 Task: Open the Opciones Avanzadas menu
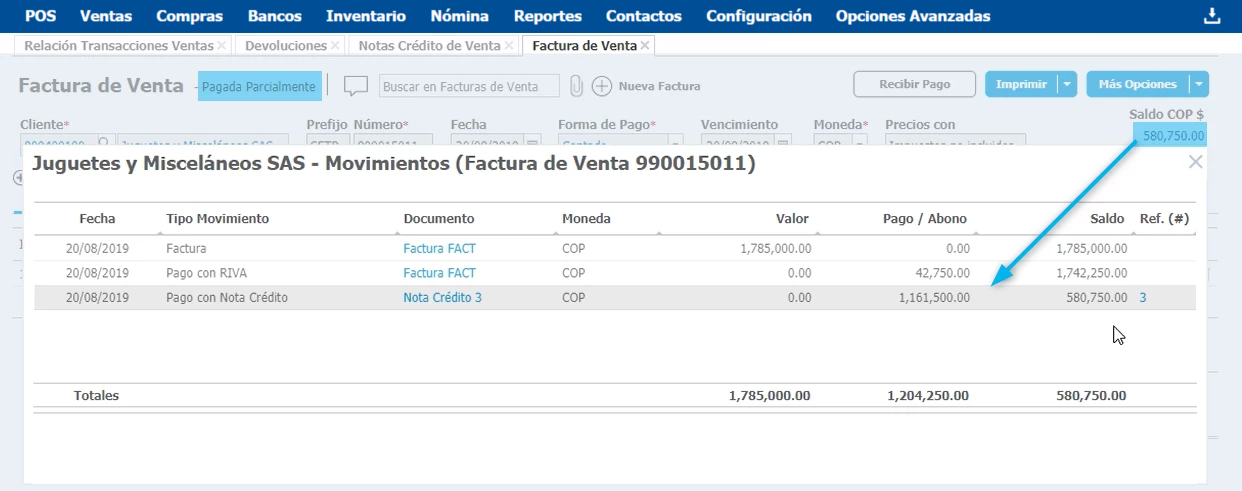click(x=913, y=16)
